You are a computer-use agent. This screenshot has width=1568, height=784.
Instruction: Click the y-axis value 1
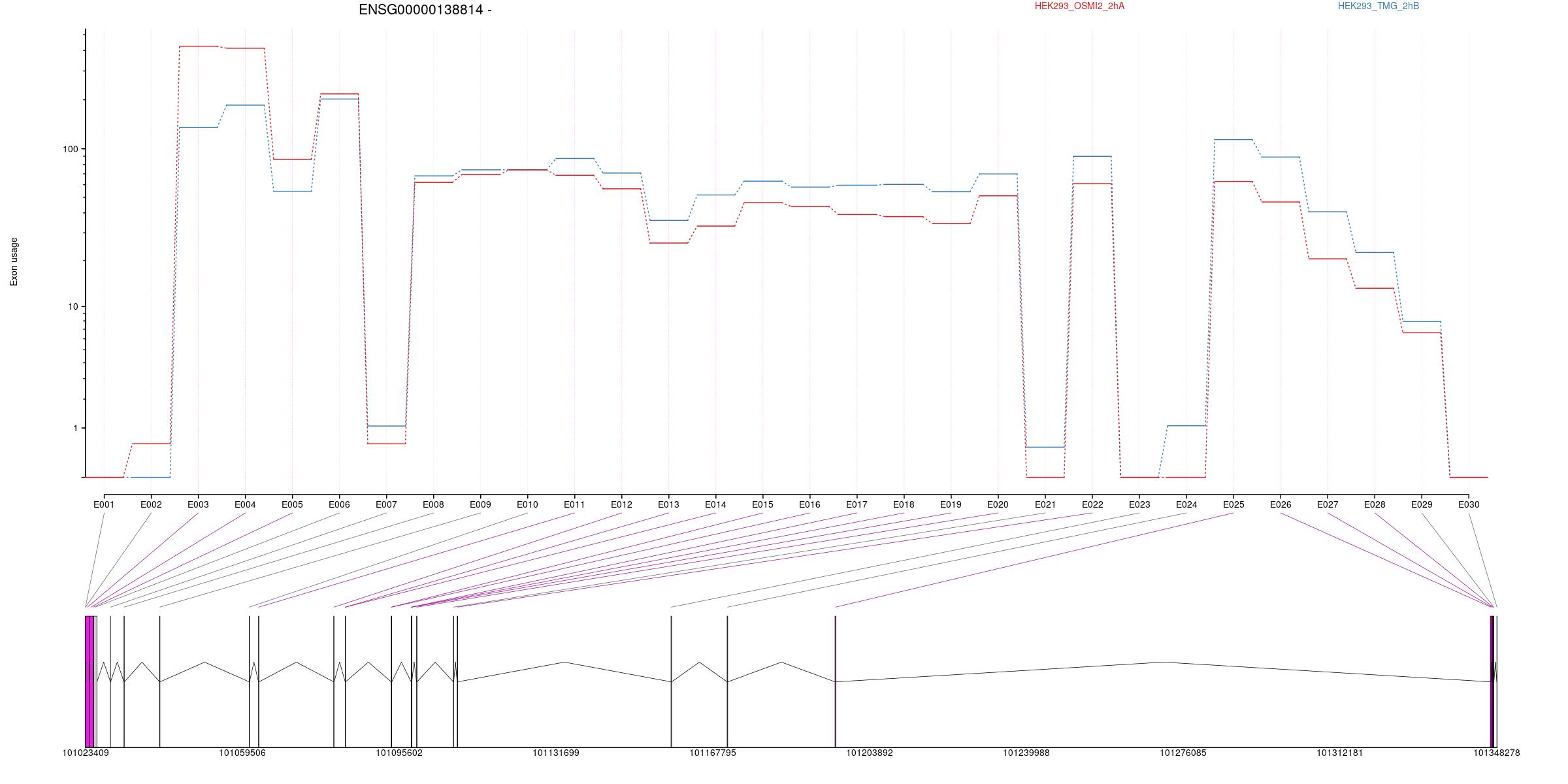[x=74, y=429]
